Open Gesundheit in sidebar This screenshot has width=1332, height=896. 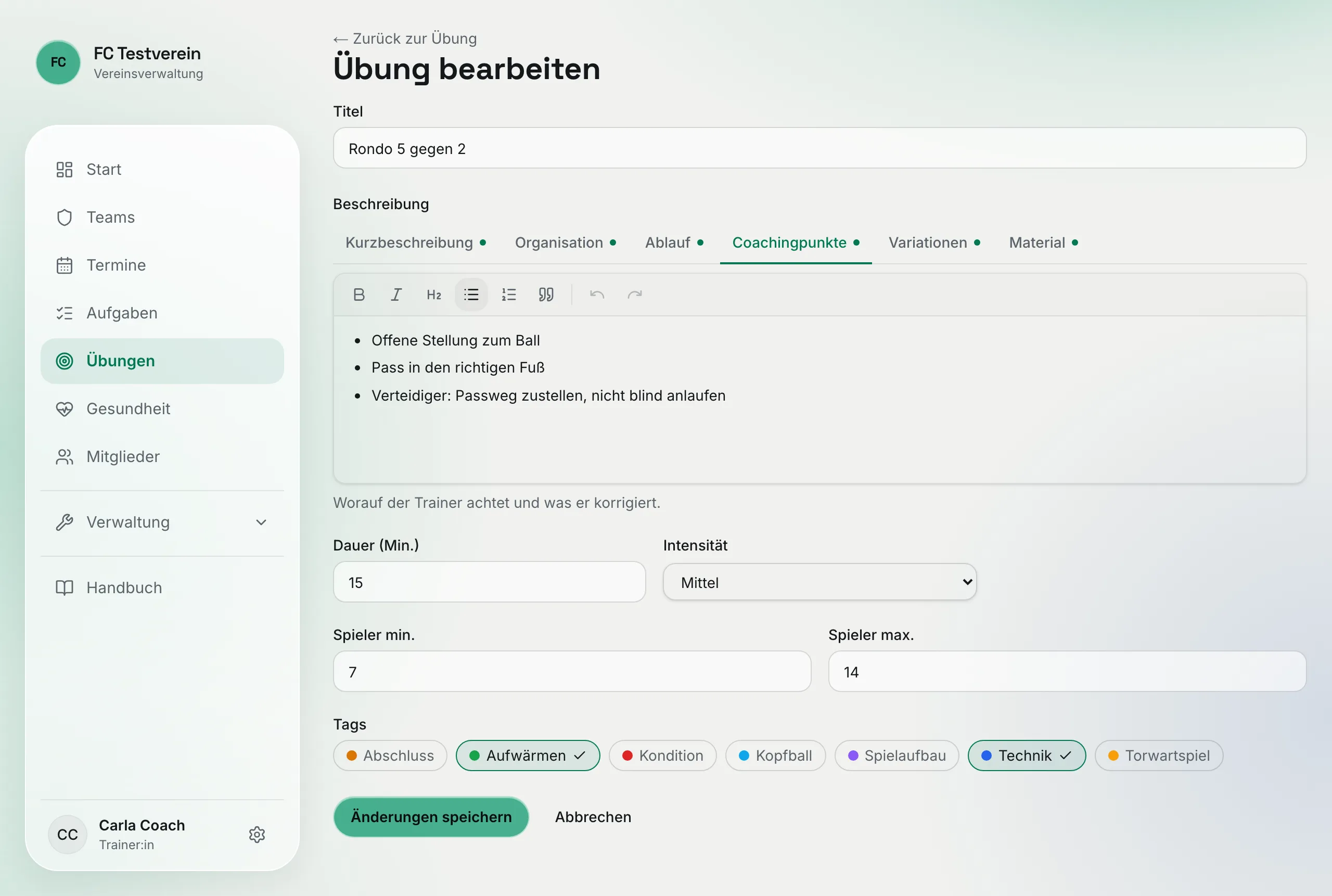click(x=162, y=409)
